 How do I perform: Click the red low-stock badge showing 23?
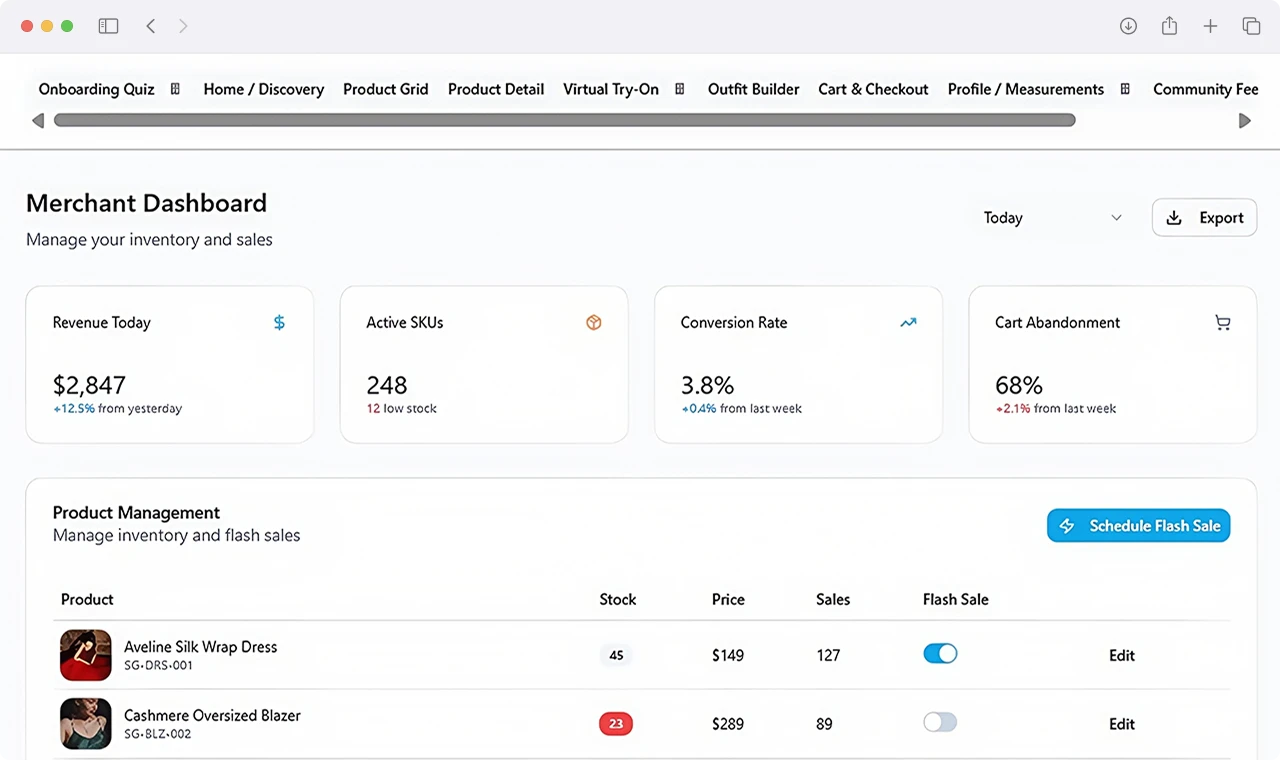(x=616, y=724)
